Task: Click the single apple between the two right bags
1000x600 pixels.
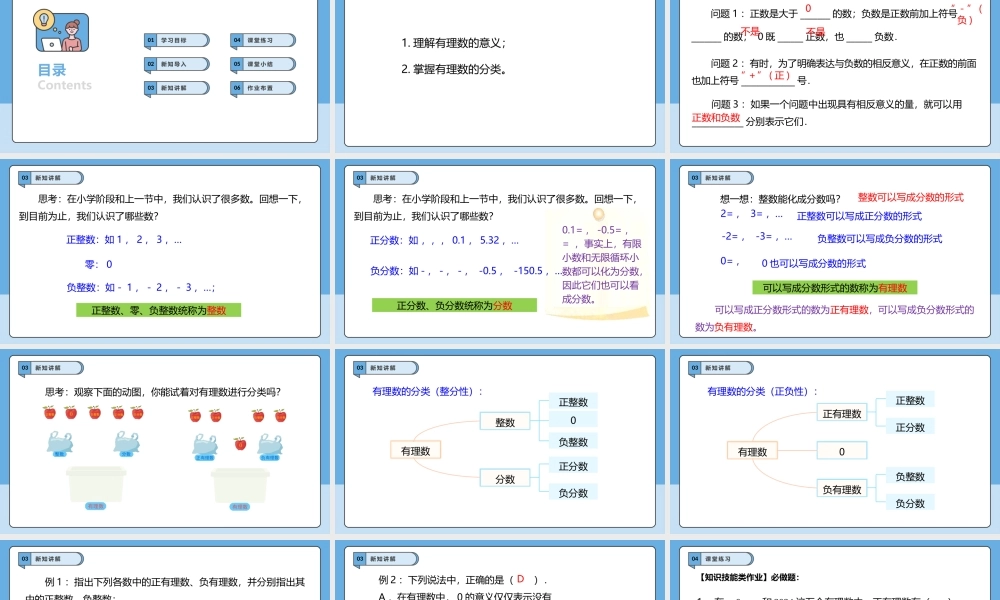Action: [240, 443]
